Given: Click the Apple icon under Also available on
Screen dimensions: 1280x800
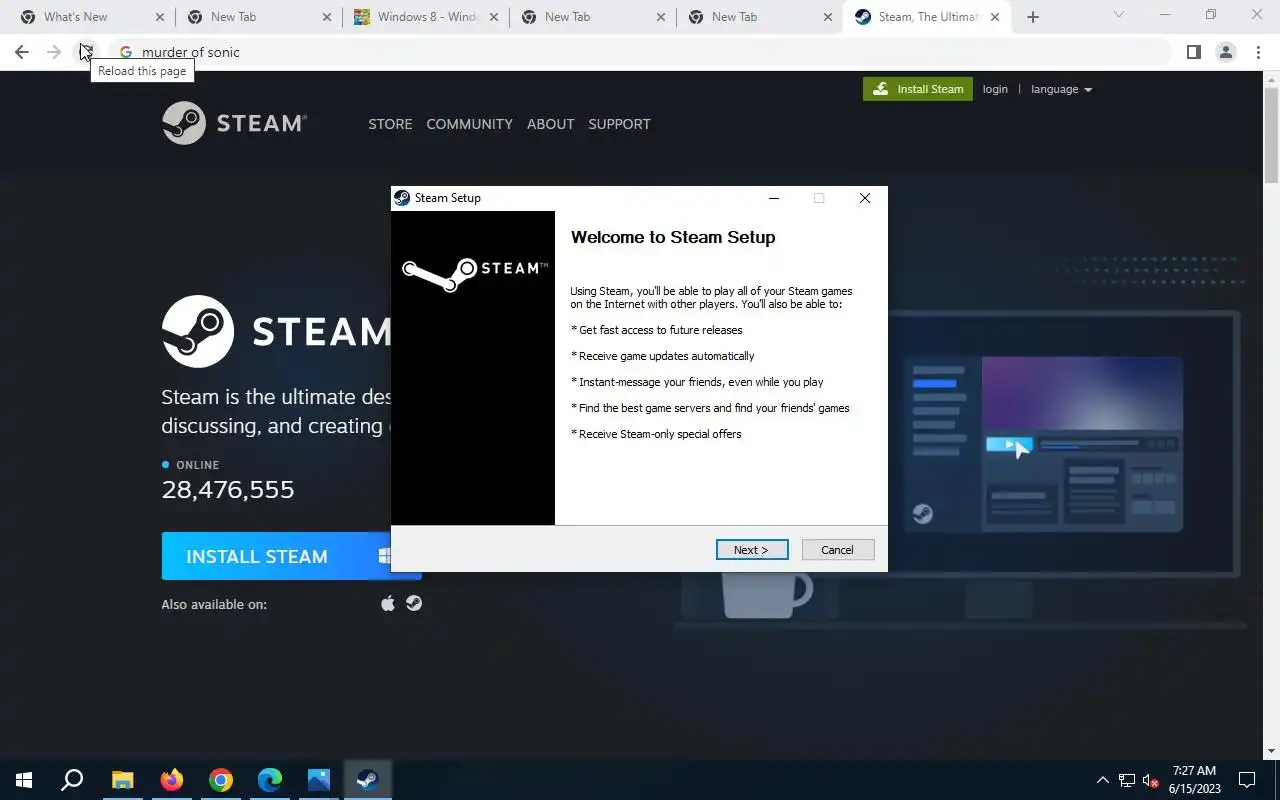Looking at the screenshot, I should (388, 603).
